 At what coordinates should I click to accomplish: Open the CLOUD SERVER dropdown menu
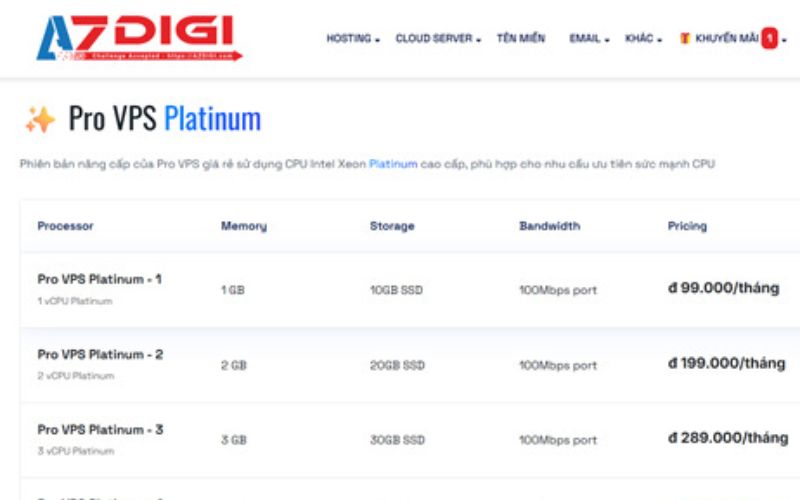438,38
